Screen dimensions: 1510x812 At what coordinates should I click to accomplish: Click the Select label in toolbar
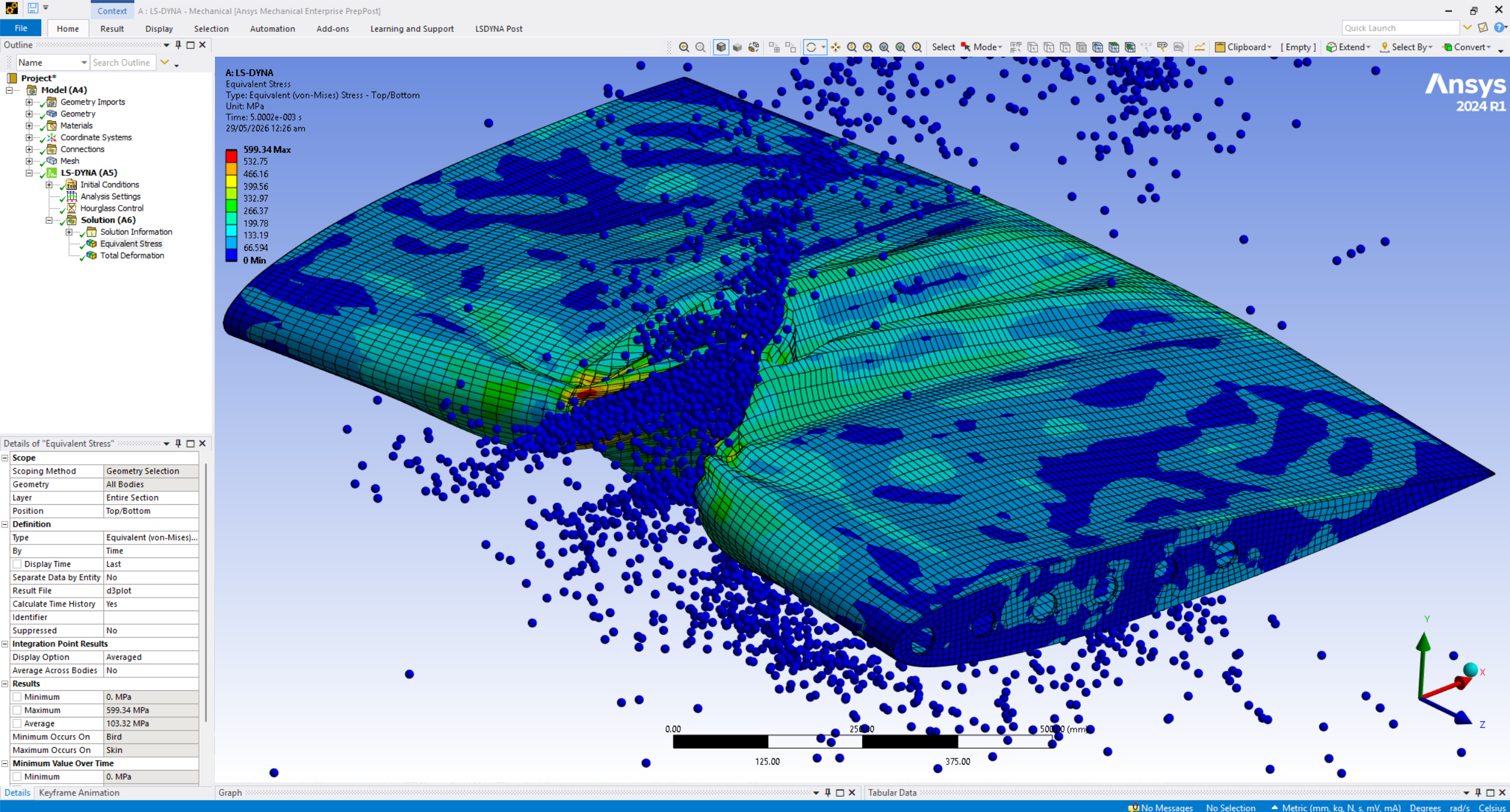pyautogui.click(x=943, y=47)
